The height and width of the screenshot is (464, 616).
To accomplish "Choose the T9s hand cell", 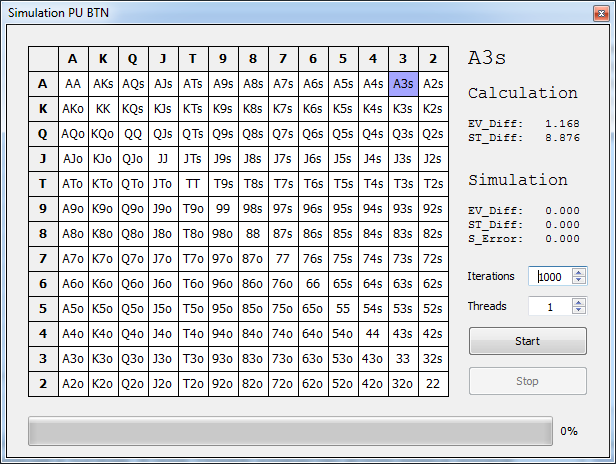I will pyautogui.click(x=223, y=184).
